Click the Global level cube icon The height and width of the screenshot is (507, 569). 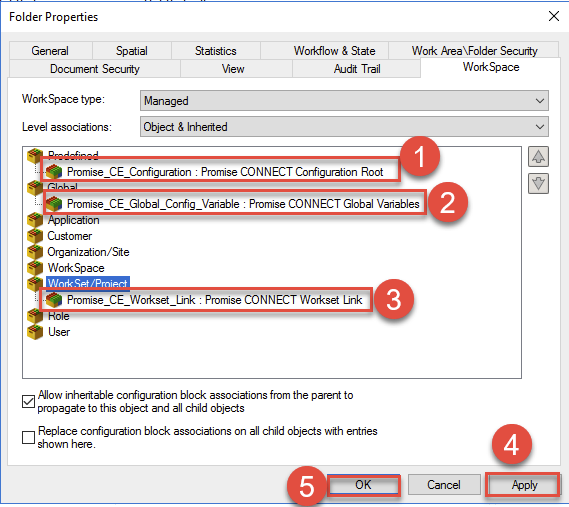pos(35,187)
